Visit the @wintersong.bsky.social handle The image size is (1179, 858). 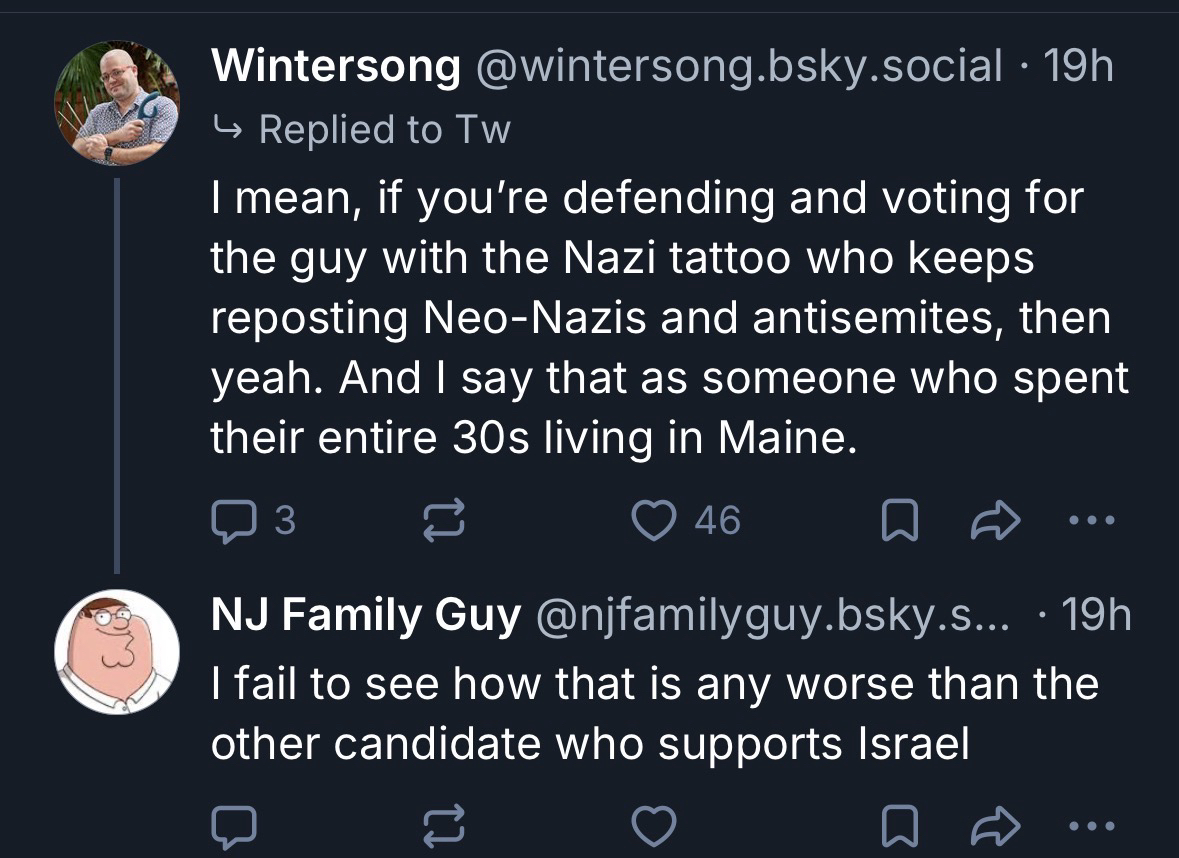(738, 67)
